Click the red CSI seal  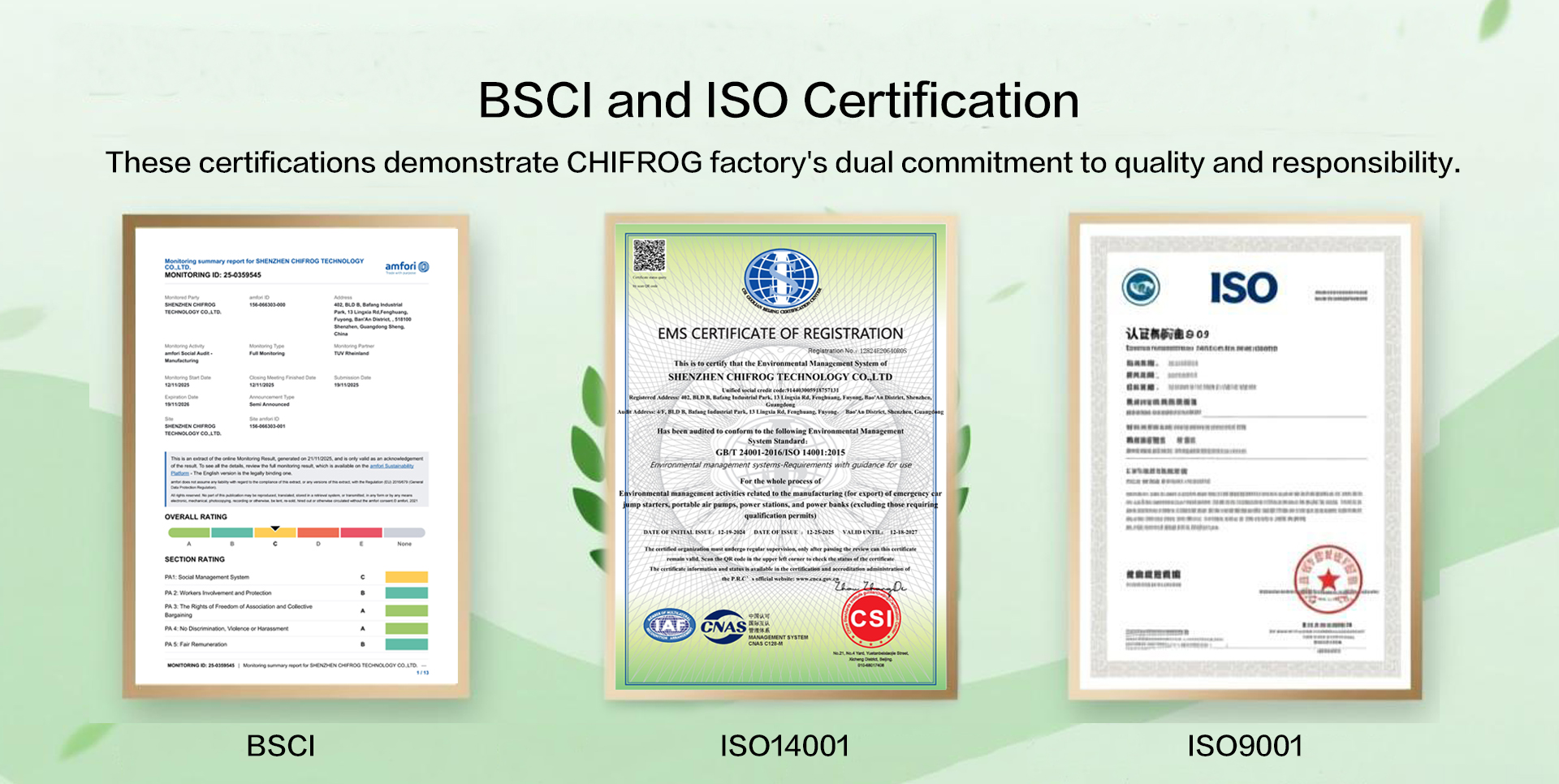[871, 619]
